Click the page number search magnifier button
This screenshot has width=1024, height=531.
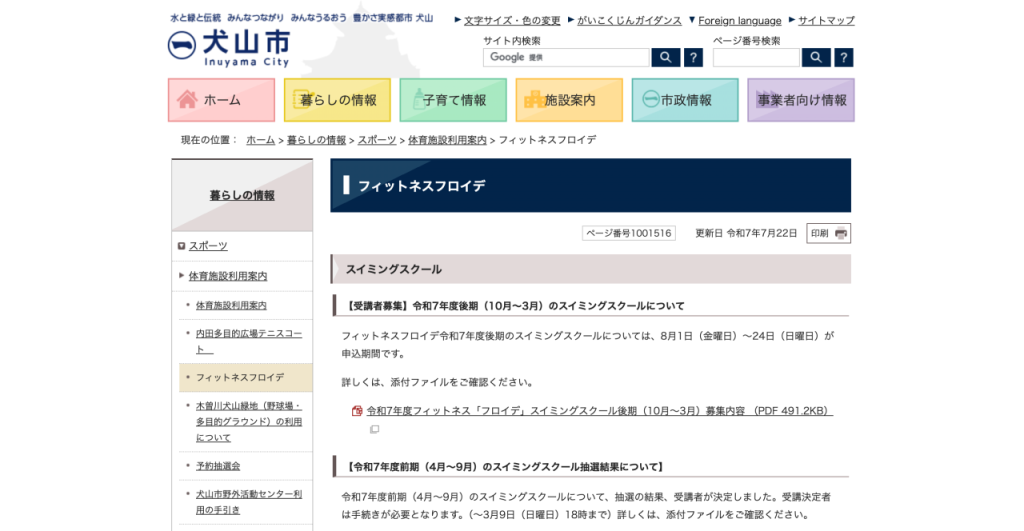816,57
